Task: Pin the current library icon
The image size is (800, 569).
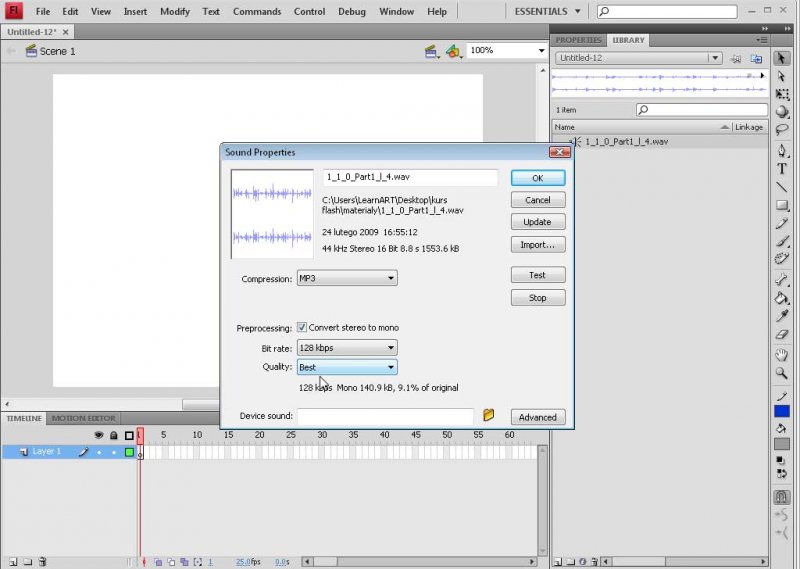Action: (x=737, y=59)
